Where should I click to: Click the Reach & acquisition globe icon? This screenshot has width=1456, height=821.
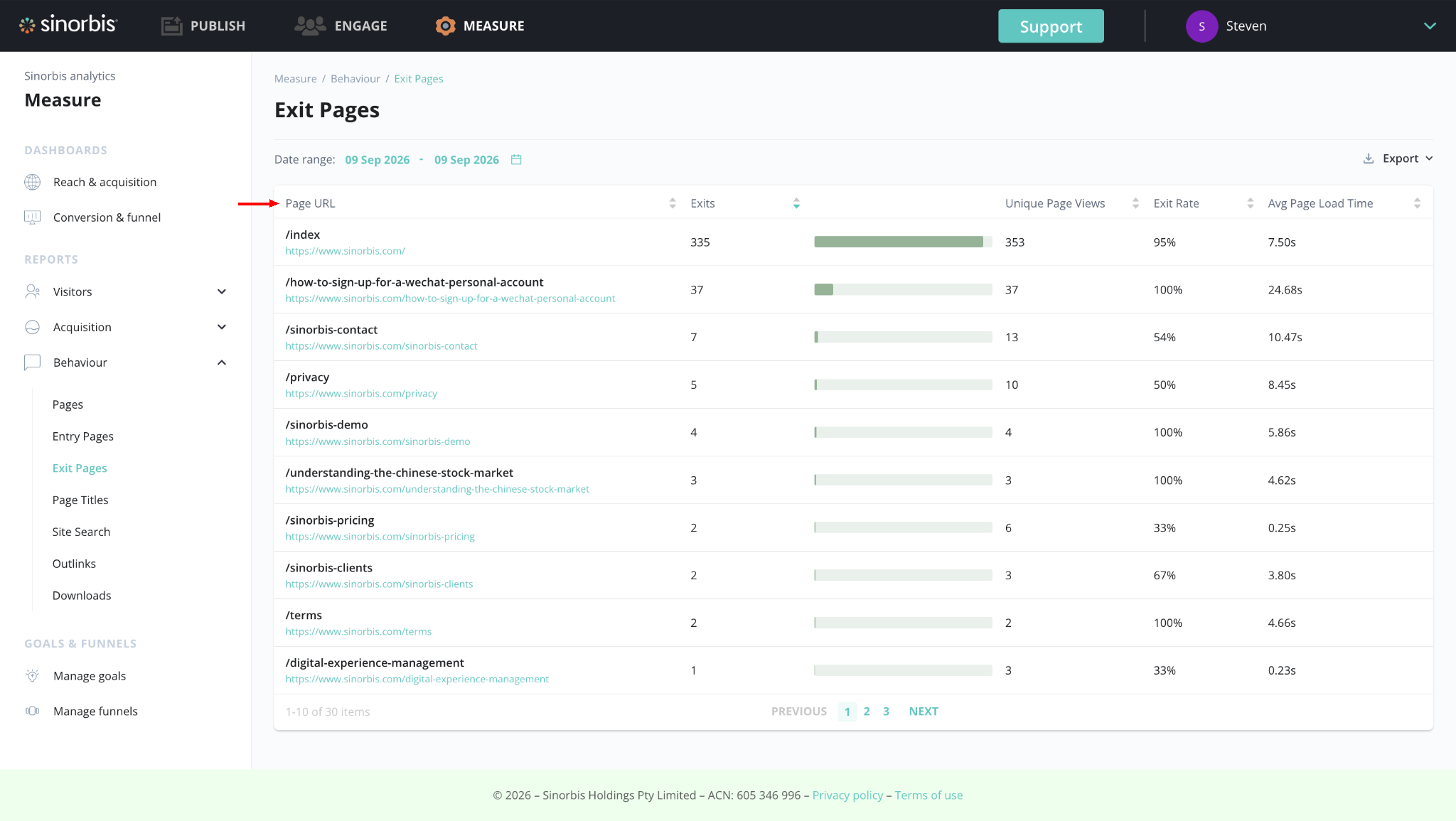point(33,182)
